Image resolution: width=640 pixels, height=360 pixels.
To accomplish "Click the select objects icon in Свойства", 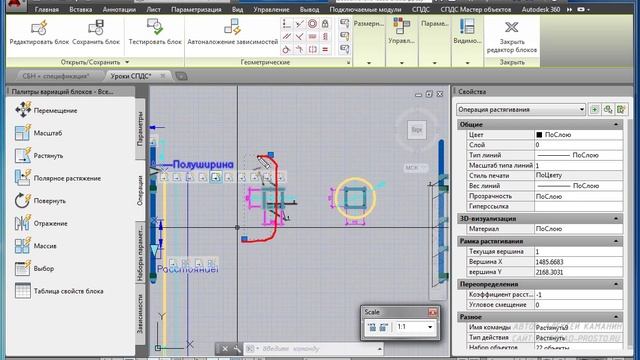I will click(608, 109).
